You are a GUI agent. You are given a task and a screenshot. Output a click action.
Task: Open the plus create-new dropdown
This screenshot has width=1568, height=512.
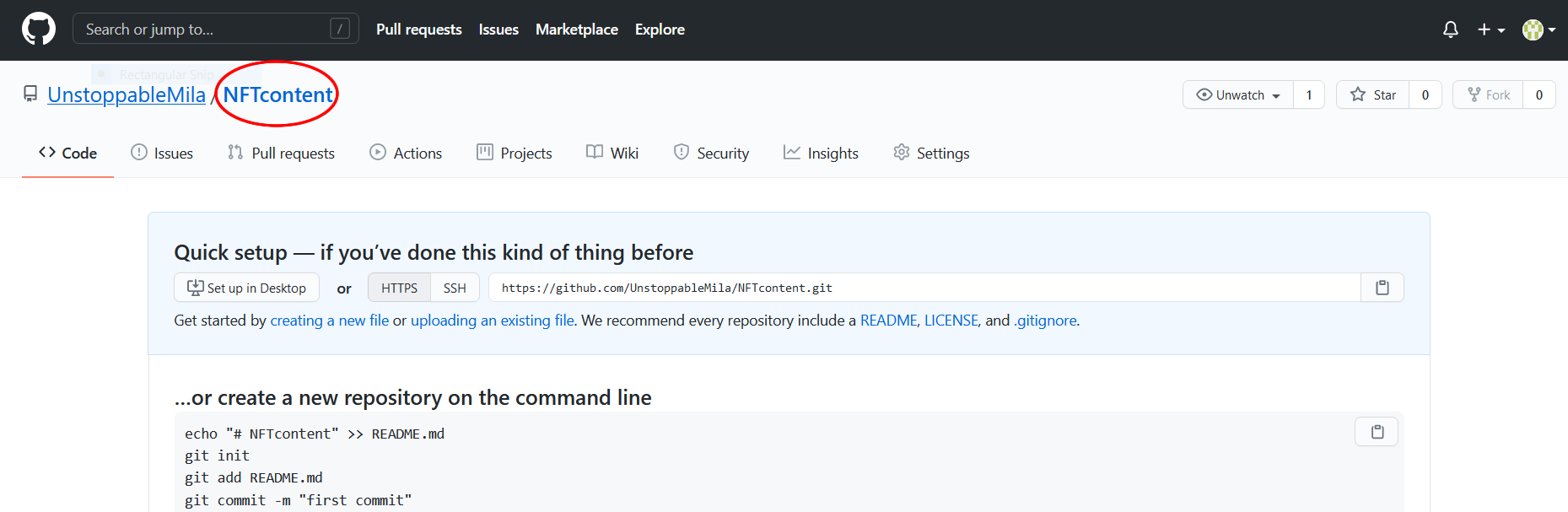[1491, 30]
